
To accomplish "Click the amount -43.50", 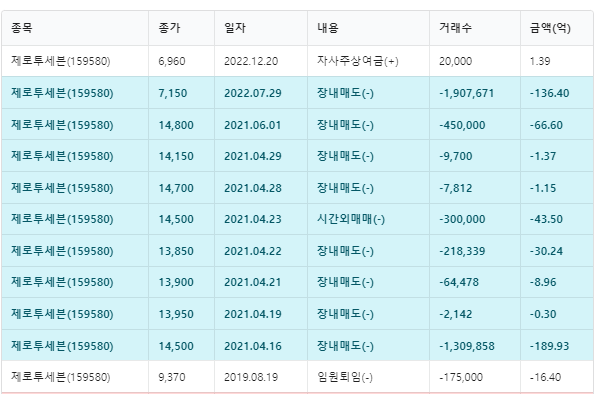I will coord(546,219).
